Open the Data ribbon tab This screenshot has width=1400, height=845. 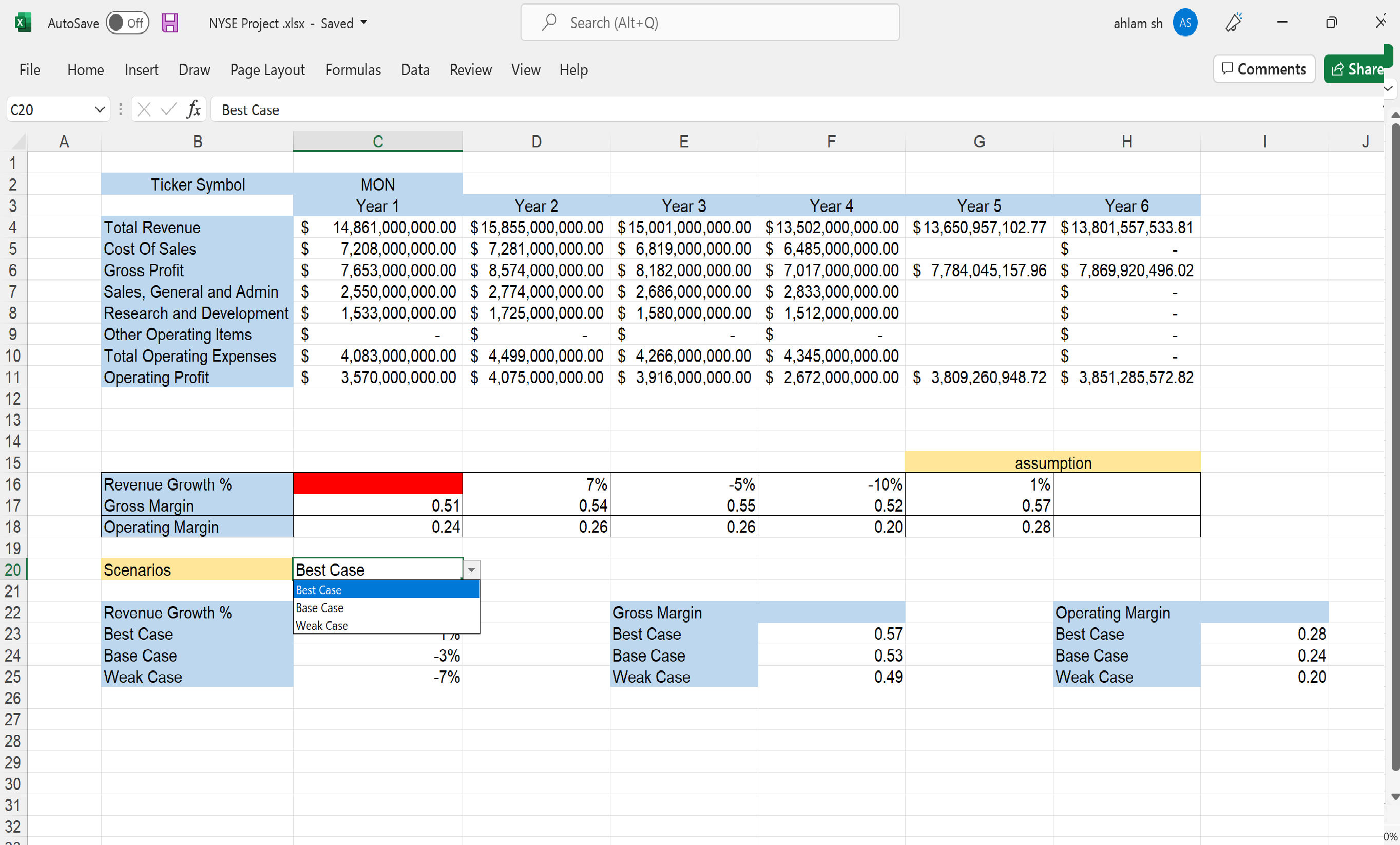point(415,69)
